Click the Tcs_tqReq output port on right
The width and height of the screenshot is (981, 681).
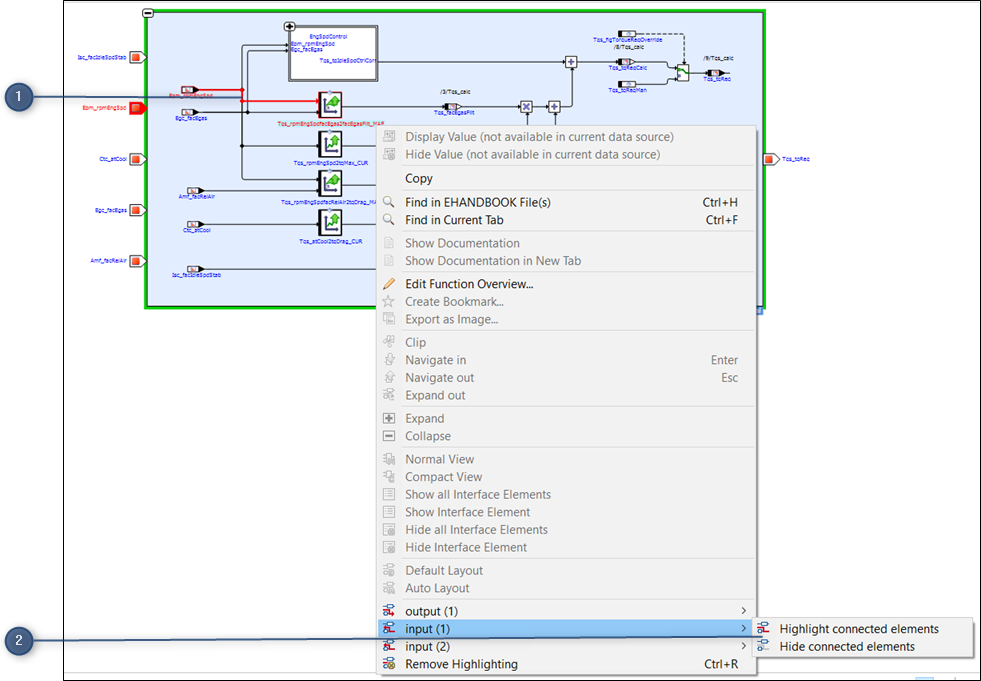pyautogui.click(x=771, y=159)
